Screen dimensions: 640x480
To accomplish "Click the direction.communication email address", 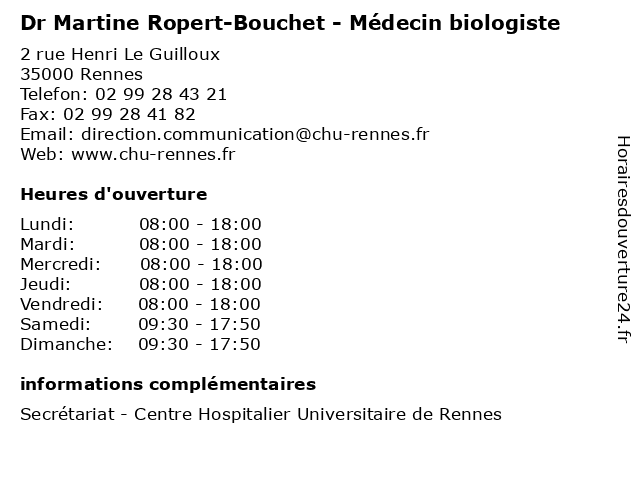I will tap(255, 134).
